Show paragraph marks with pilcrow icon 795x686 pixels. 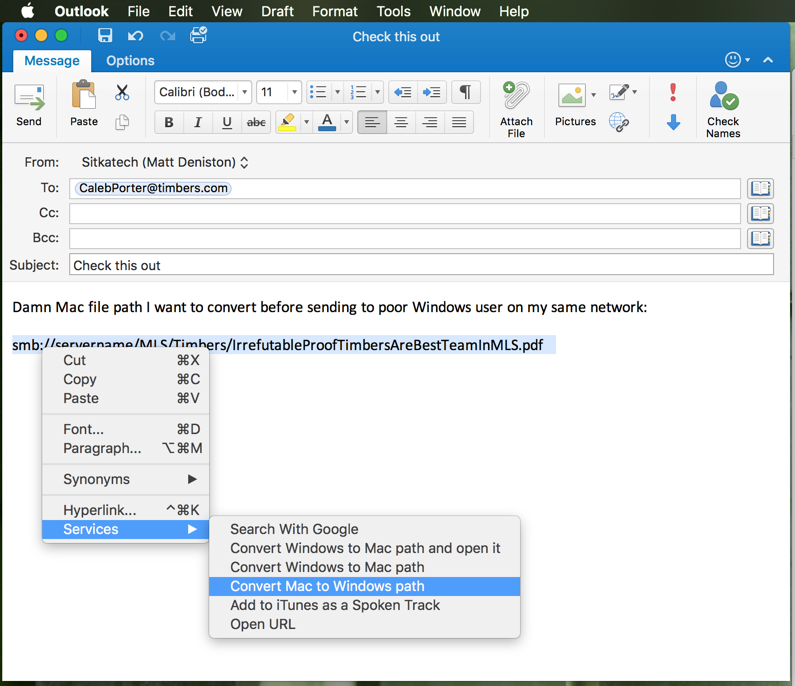click(465, 92)
